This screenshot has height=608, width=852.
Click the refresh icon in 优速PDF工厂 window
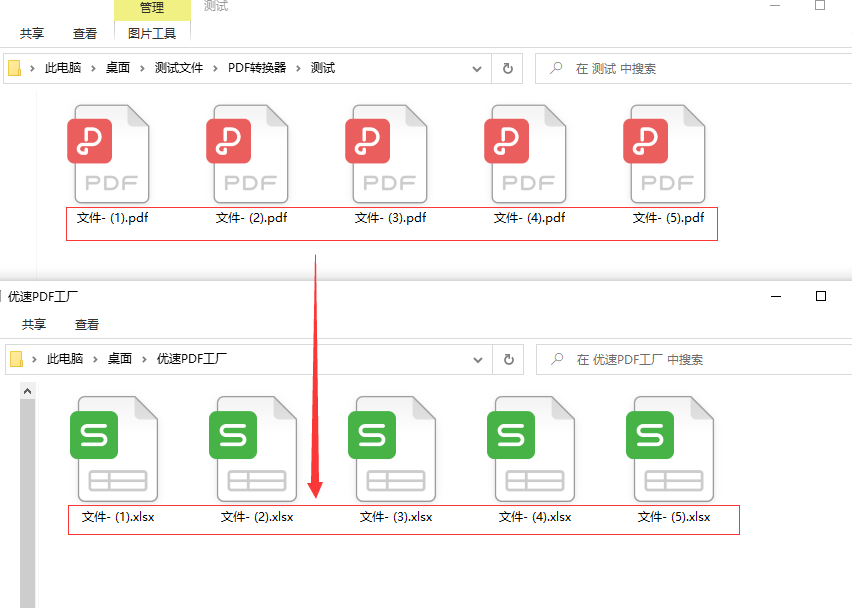(x=508, y=358)
